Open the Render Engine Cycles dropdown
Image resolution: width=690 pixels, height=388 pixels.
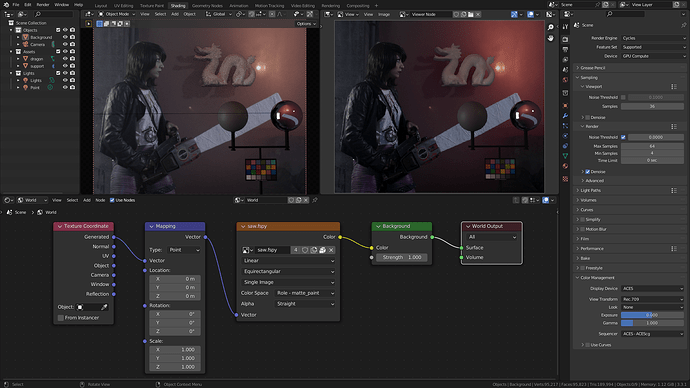click(x=653, y=38)
